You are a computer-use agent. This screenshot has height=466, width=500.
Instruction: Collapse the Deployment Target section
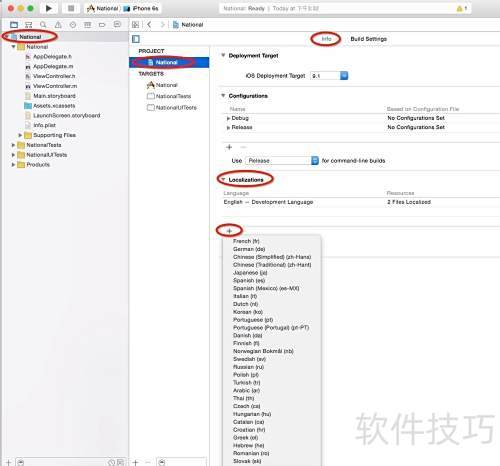[223, 55]
